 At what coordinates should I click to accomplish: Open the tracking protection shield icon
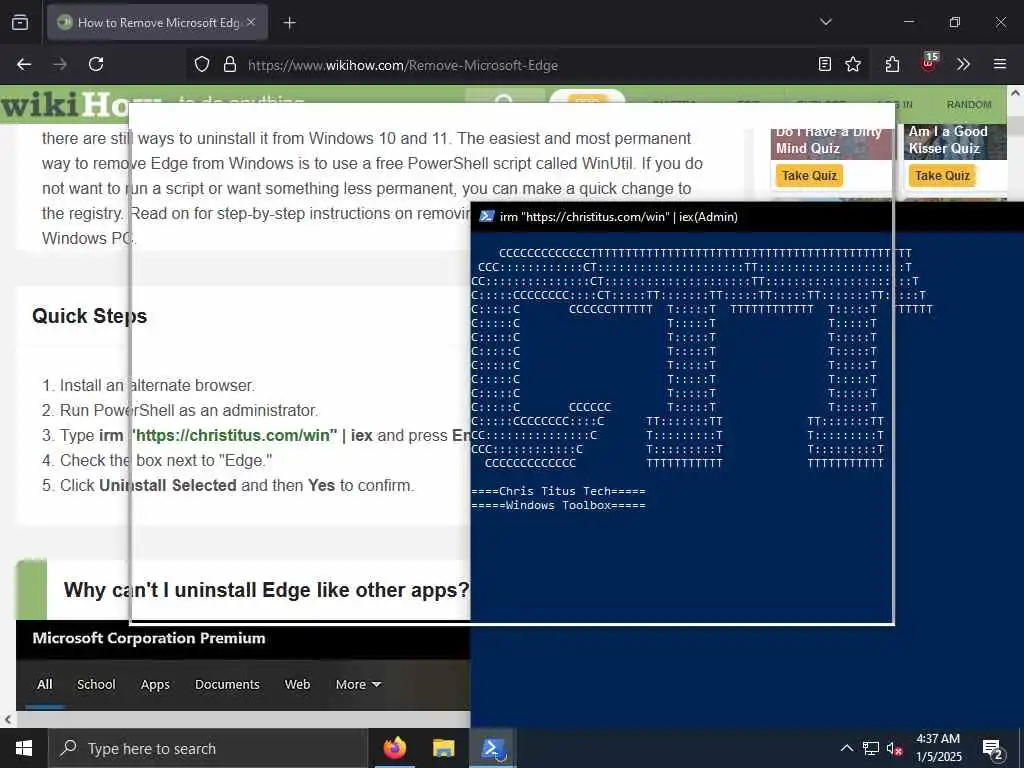click(x=202, y=65)
